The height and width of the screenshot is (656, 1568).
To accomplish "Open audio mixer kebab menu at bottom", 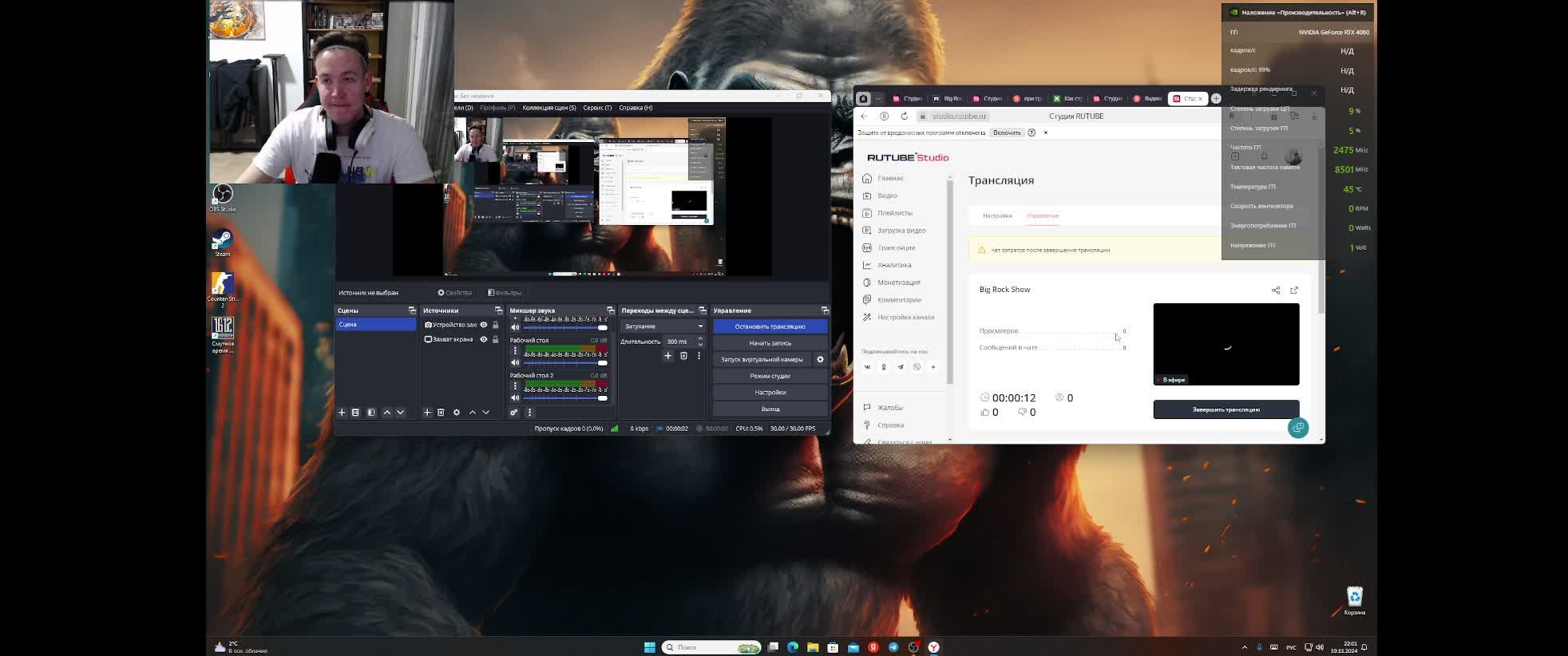I will coord(529,413).
